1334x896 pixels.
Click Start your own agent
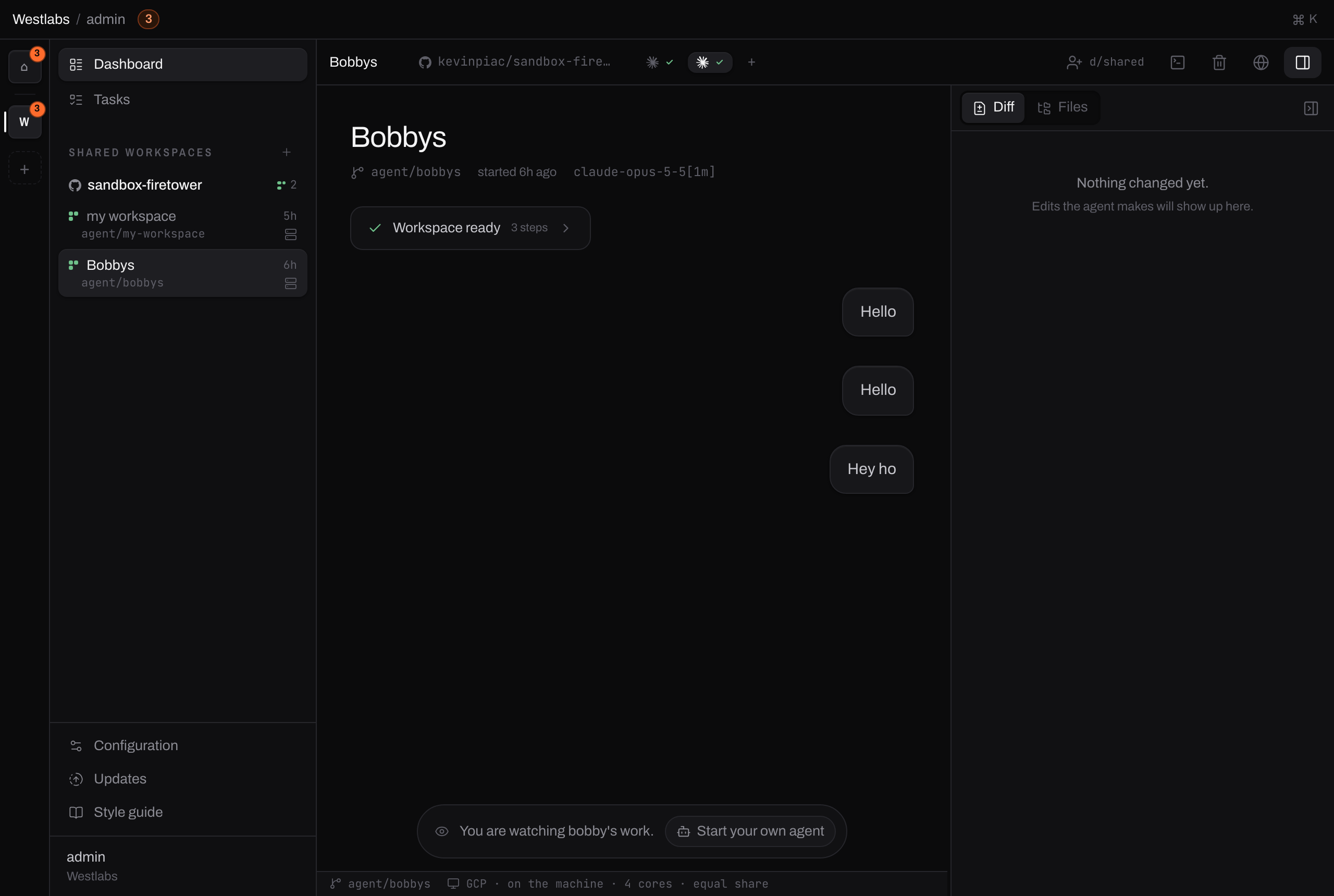click(750, 831)
